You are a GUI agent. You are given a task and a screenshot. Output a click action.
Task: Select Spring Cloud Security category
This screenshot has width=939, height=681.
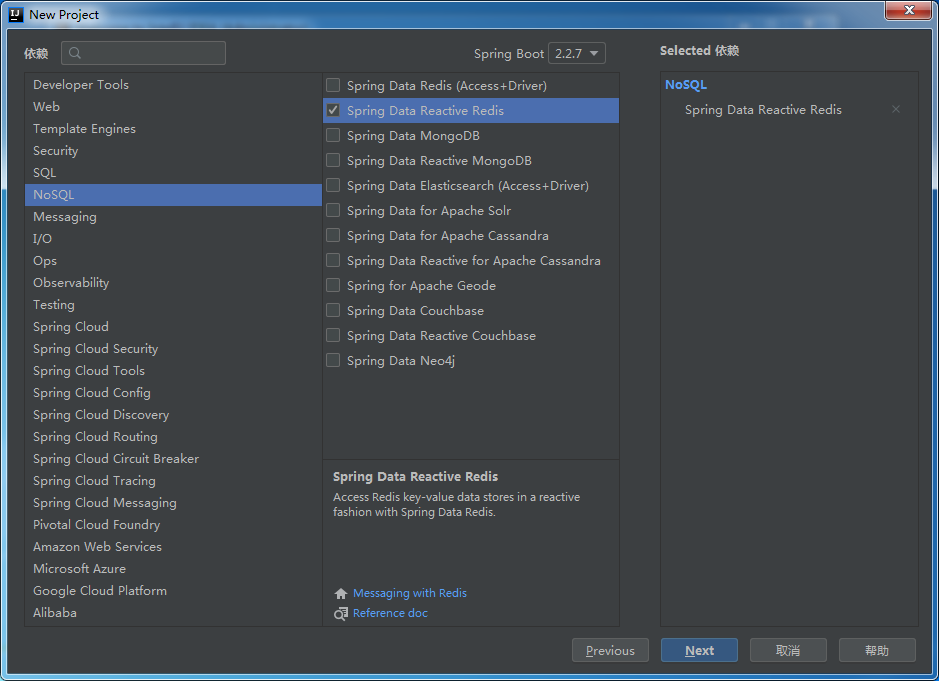pos(173,349)
